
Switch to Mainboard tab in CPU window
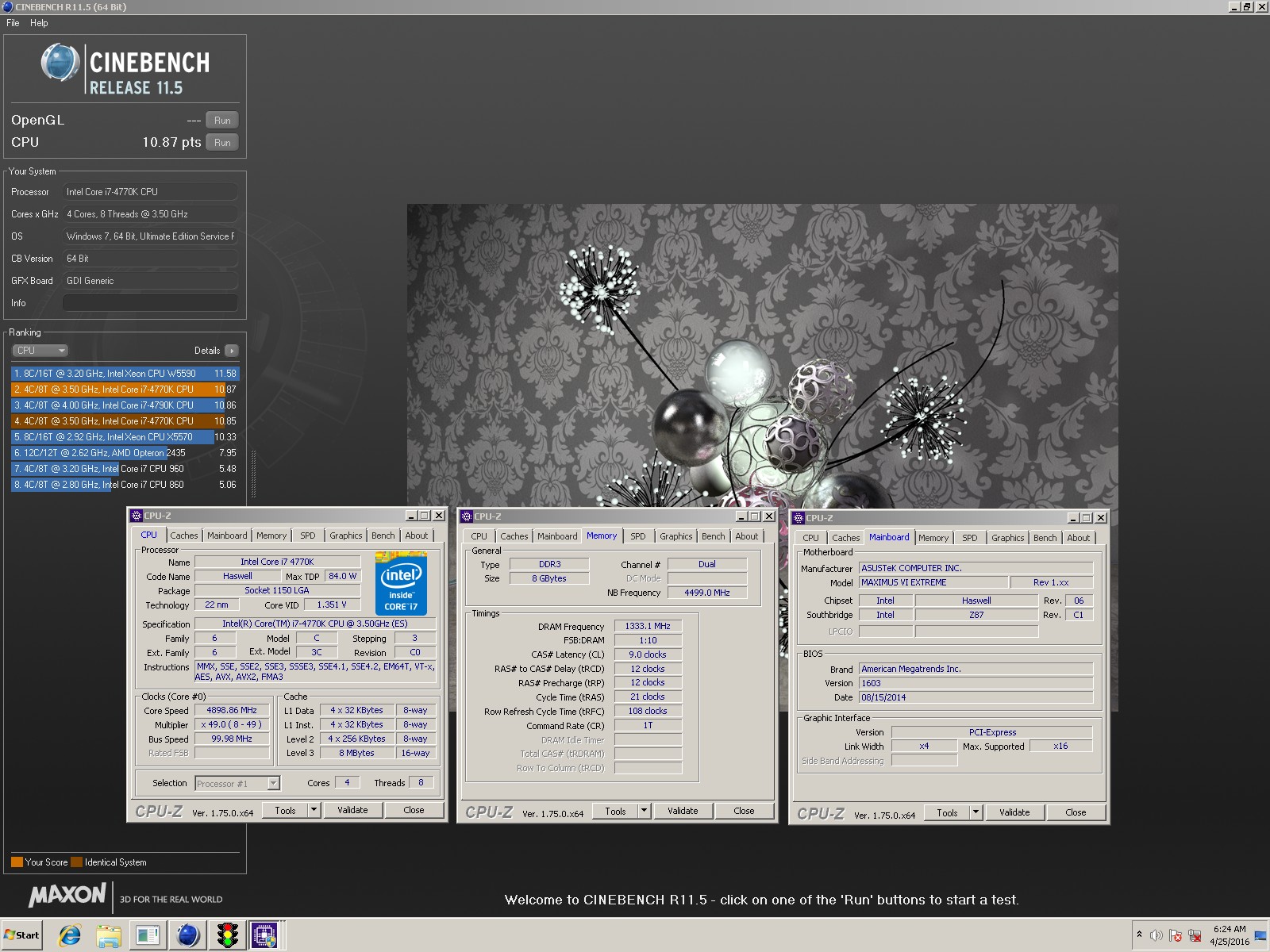(227, 535)
